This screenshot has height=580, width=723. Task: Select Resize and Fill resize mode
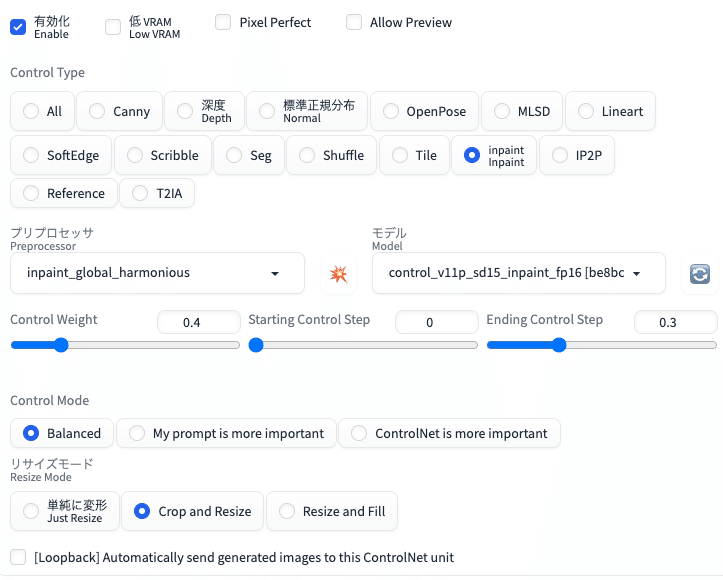(332, 511)
